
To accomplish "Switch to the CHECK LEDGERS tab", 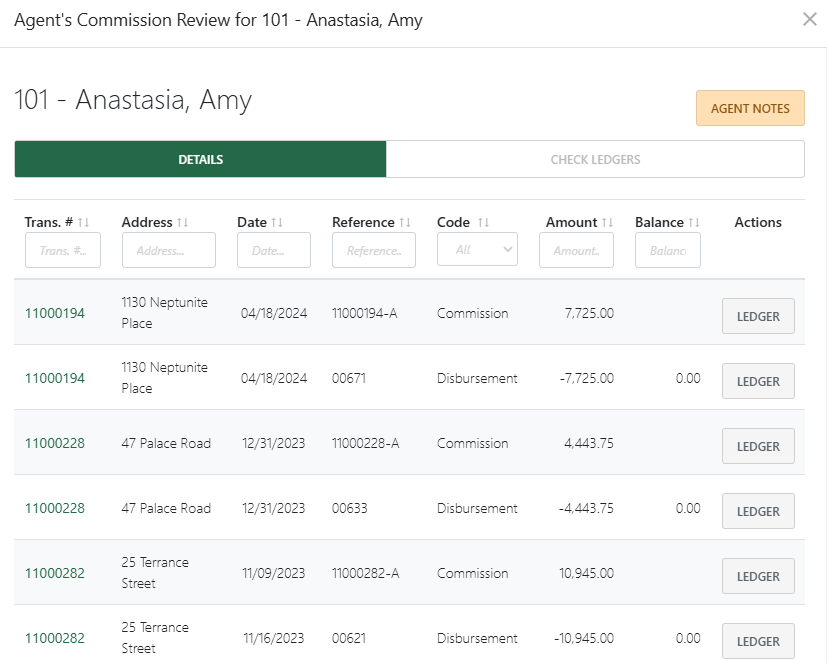I will pos(595,158).
